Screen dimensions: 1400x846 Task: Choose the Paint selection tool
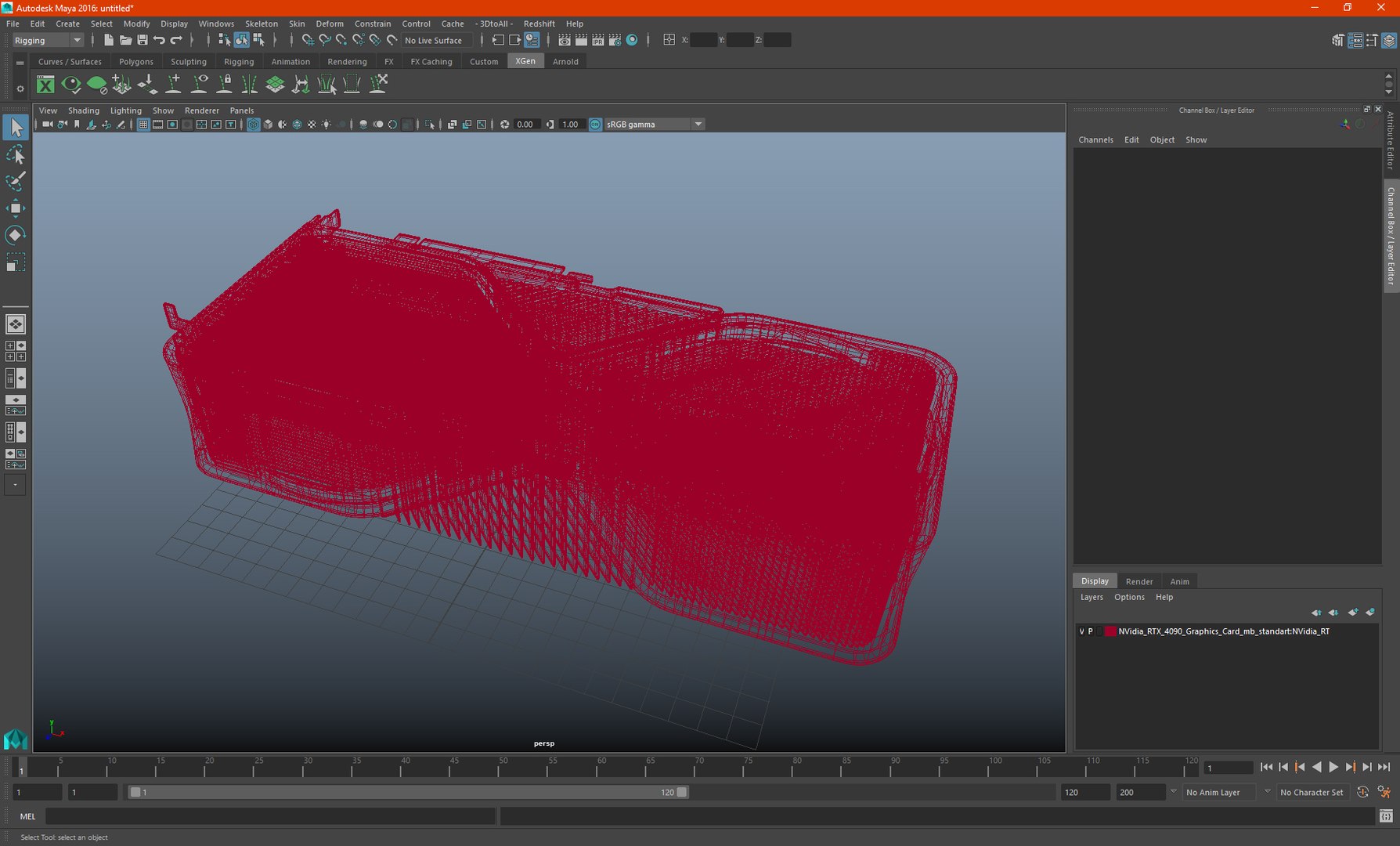[x=15, y=181]
